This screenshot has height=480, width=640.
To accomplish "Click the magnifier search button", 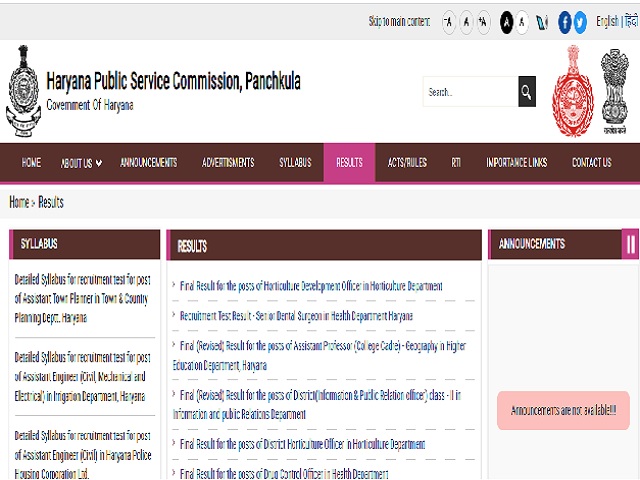I will [x=527, y=91].
